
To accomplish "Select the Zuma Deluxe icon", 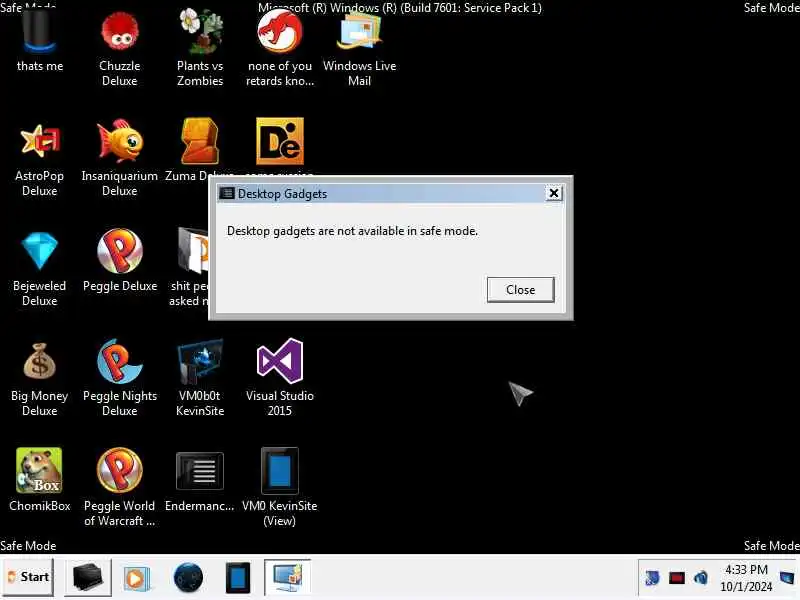I will point(200,141).
